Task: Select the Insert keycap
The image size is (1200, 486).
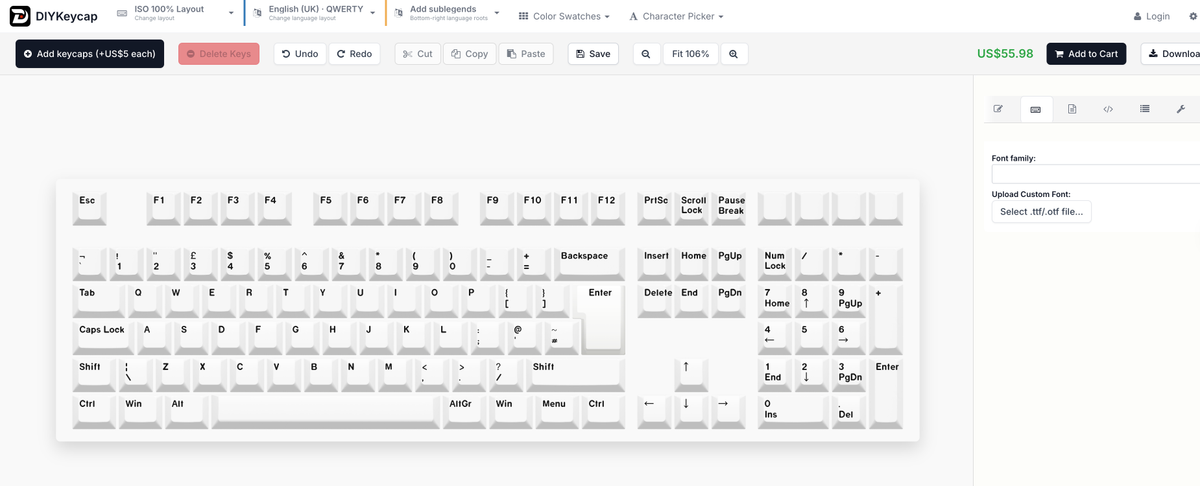Action: (656, 264)
